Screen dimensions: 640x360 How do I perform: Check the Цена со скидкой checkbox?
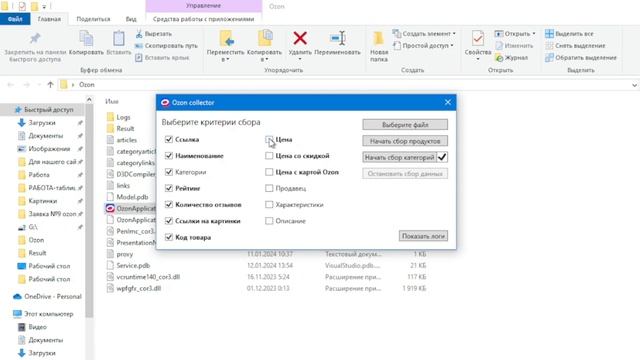[x=269, y=156]
